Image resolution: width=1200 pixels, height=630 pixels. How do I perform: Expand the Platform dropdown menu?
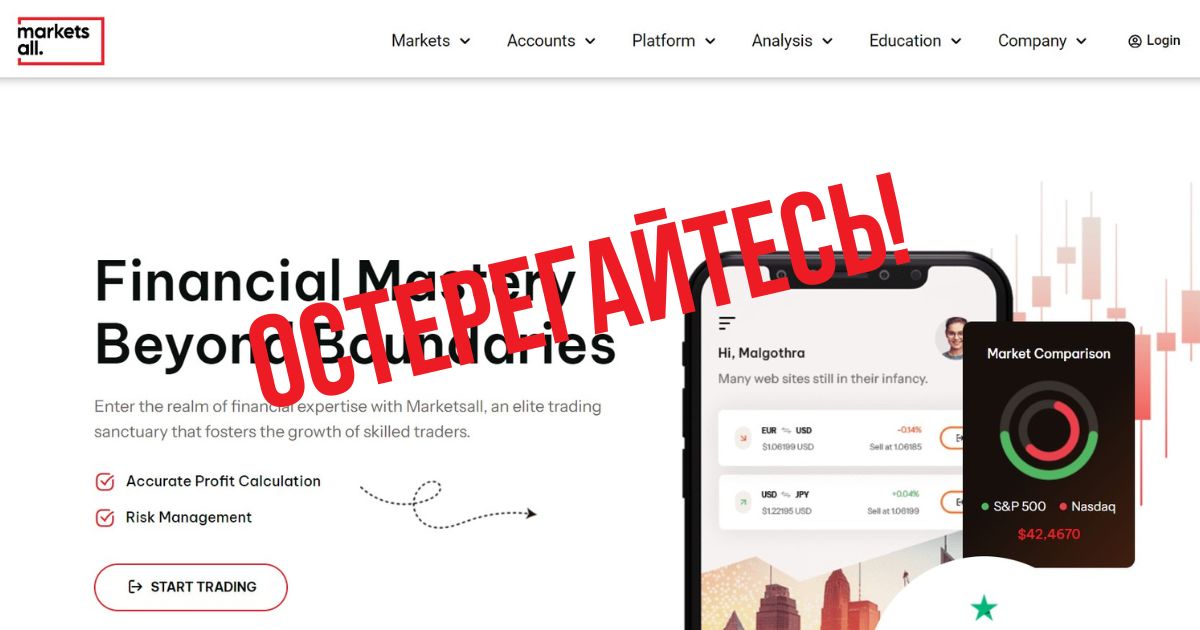coord(674,41)
